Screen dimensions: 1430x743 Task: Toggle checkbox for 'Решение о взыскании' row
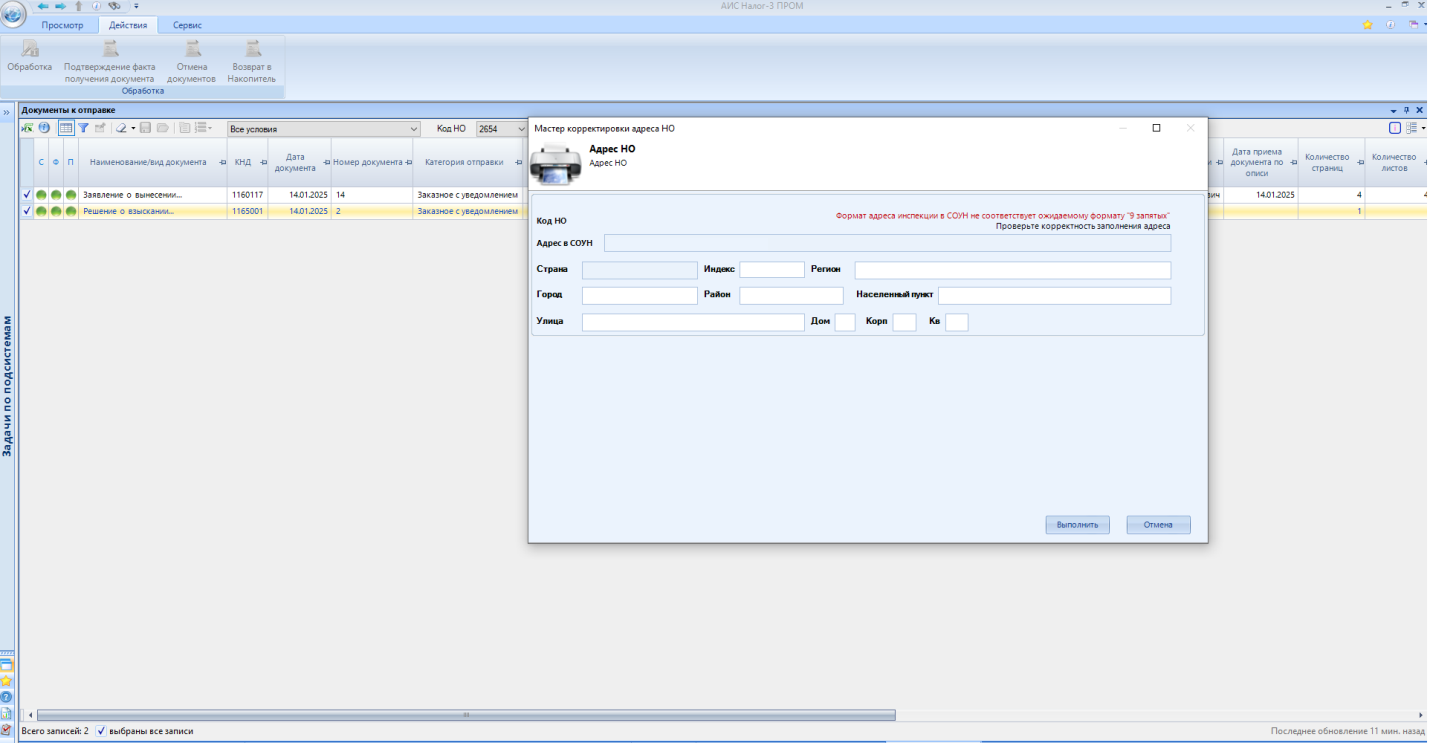(27, 211)
